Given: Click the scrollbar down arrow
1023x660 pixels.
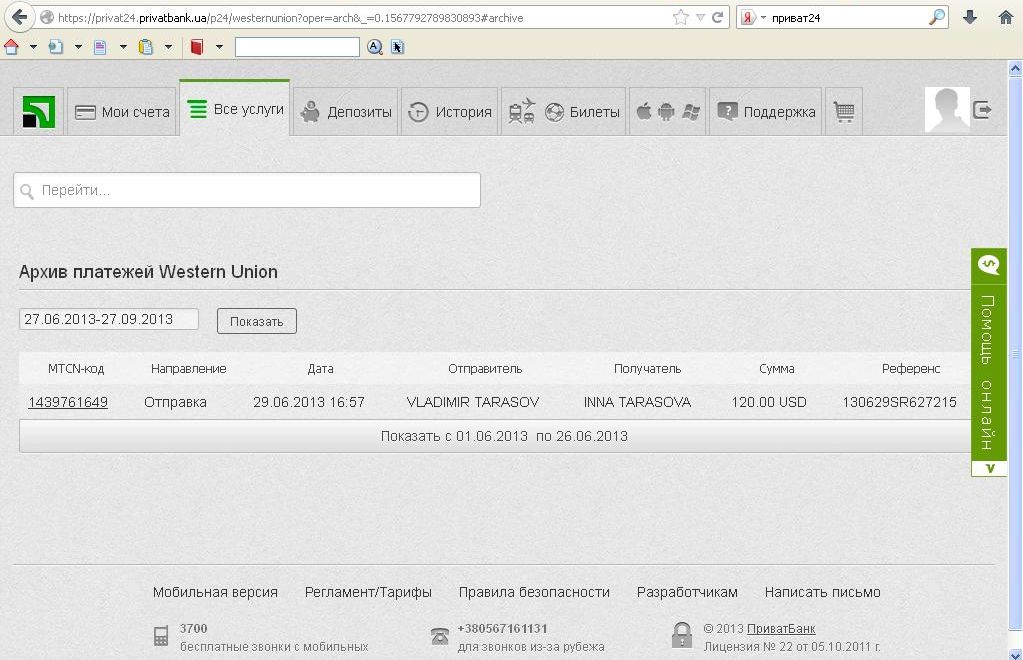Looking at the screenshot, I should pos(1016,653).
